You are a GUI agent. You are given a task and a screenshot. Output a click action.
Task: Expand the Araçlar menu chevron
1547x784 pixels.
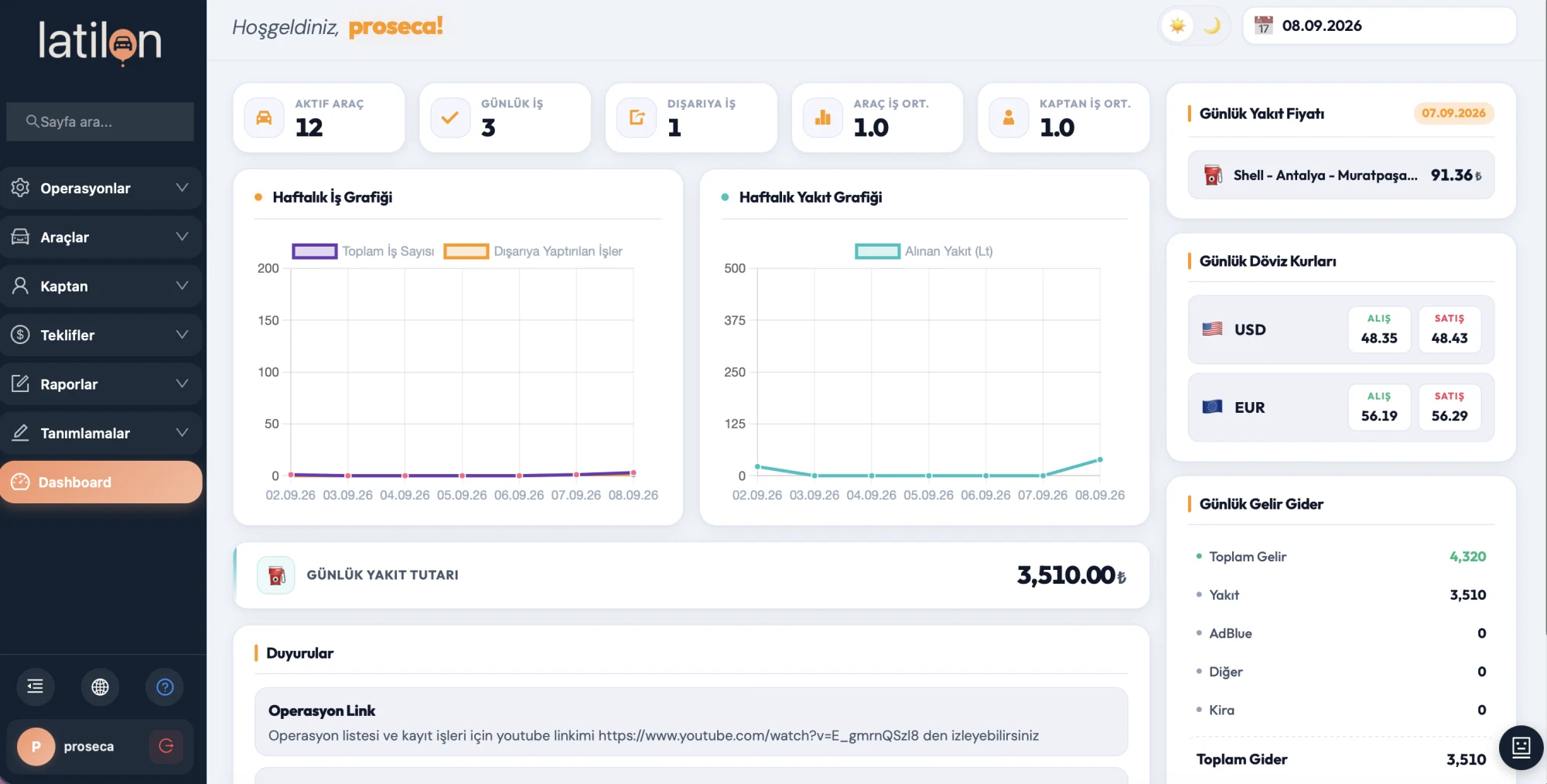182,237
